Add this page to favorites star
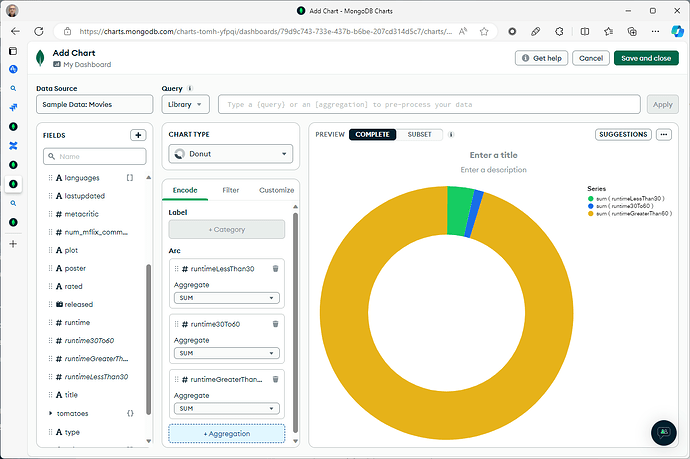This screenshot has width=690, height=459. [x=484, y=31]
